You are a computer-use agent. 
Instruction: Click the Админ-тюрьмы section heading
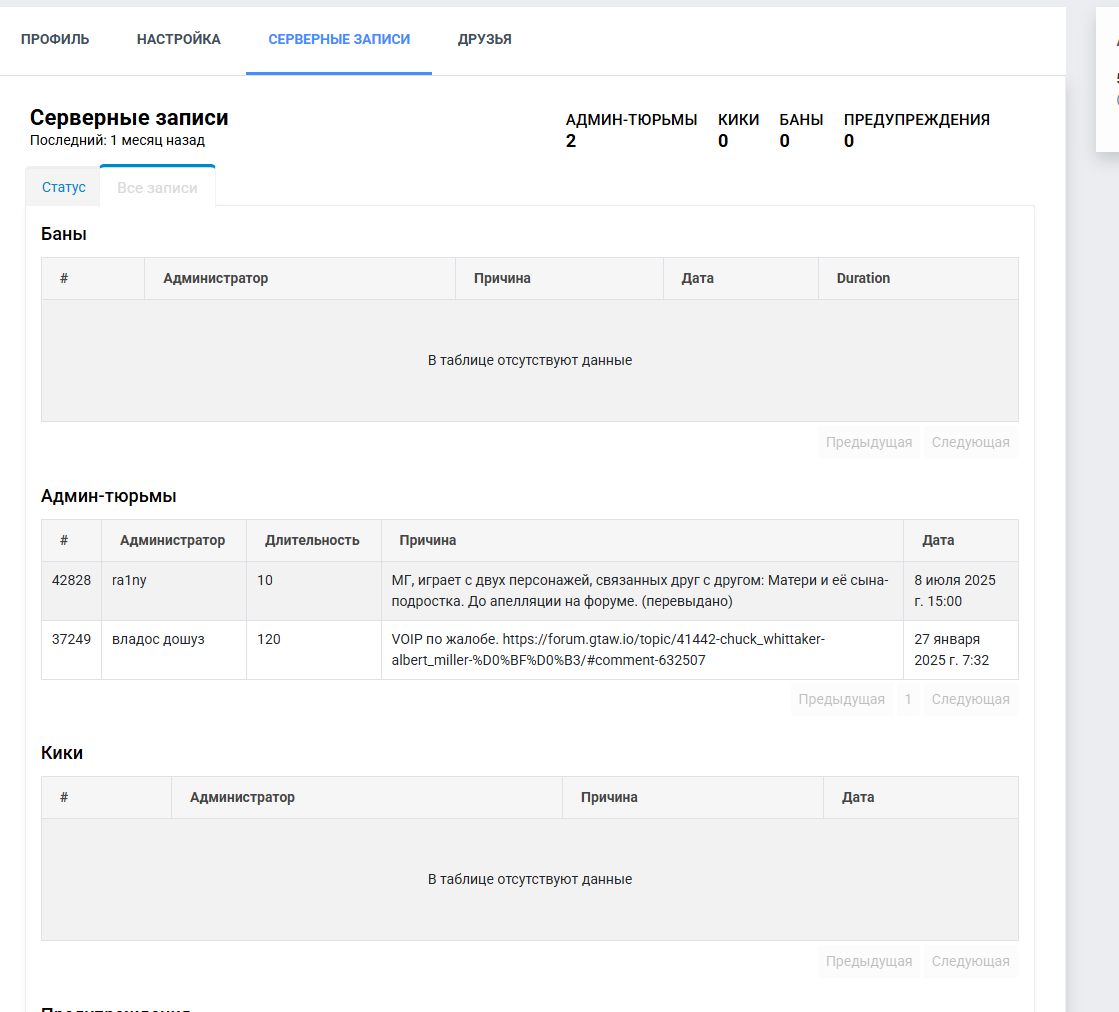108,497
